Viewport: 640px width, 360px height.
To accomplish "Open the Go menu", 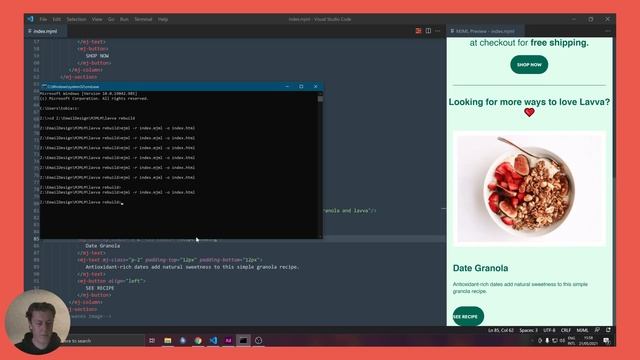I will coord(111,19).
